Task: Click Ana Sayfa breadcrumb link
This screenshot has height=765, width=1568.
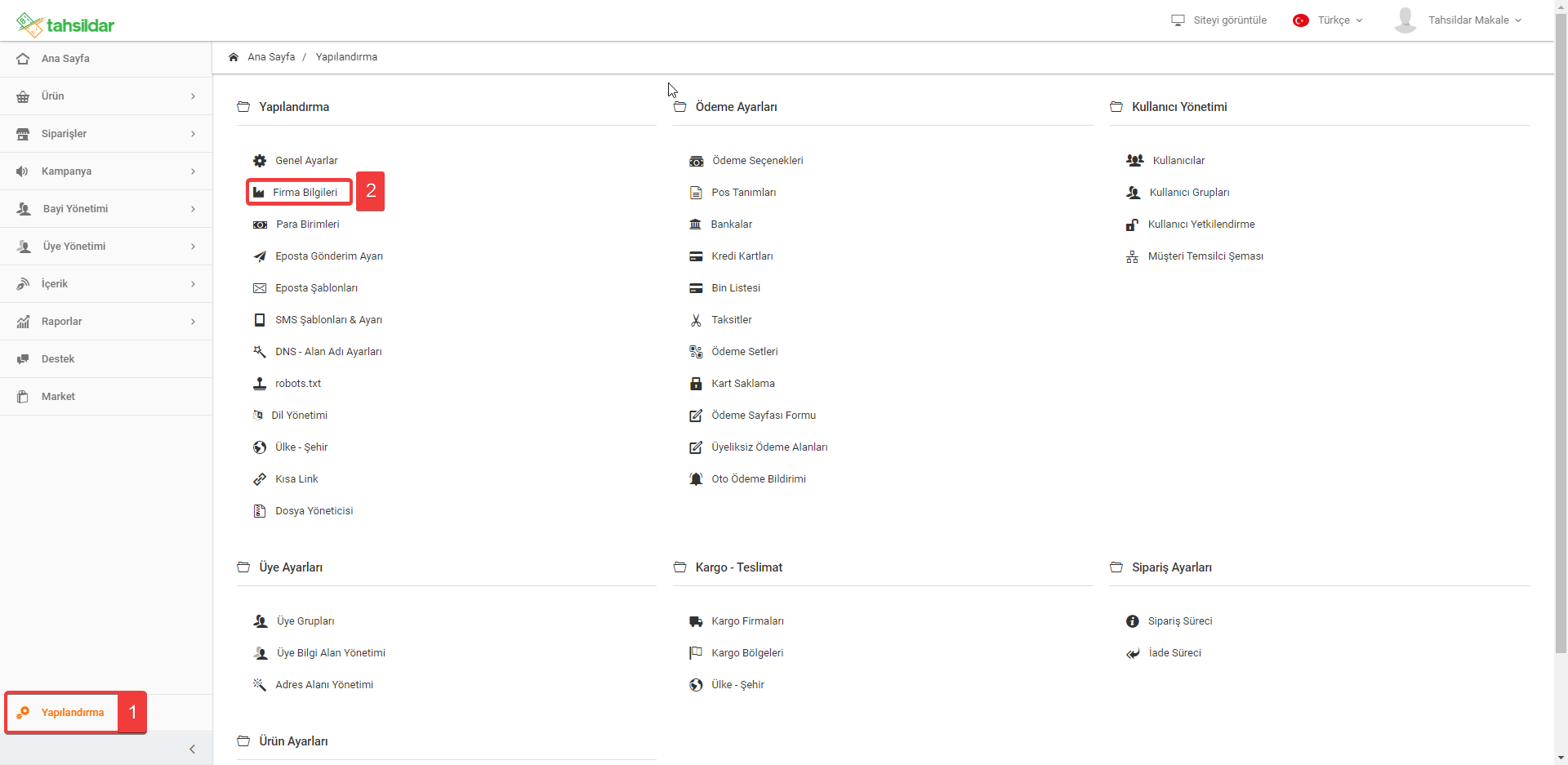Action: (x=271, y=57)
